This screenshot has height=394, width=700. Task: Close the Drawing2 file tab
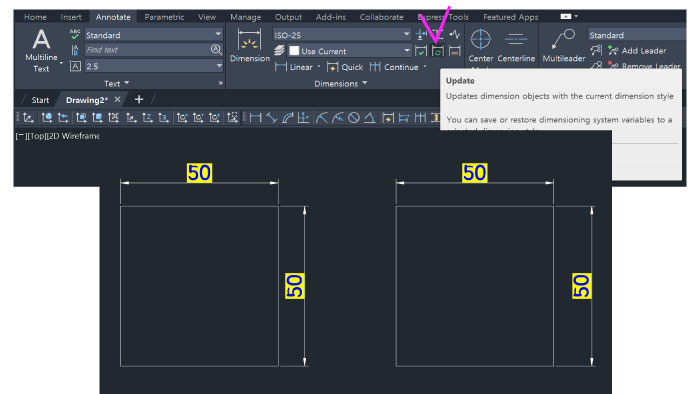tap(117, 100)
